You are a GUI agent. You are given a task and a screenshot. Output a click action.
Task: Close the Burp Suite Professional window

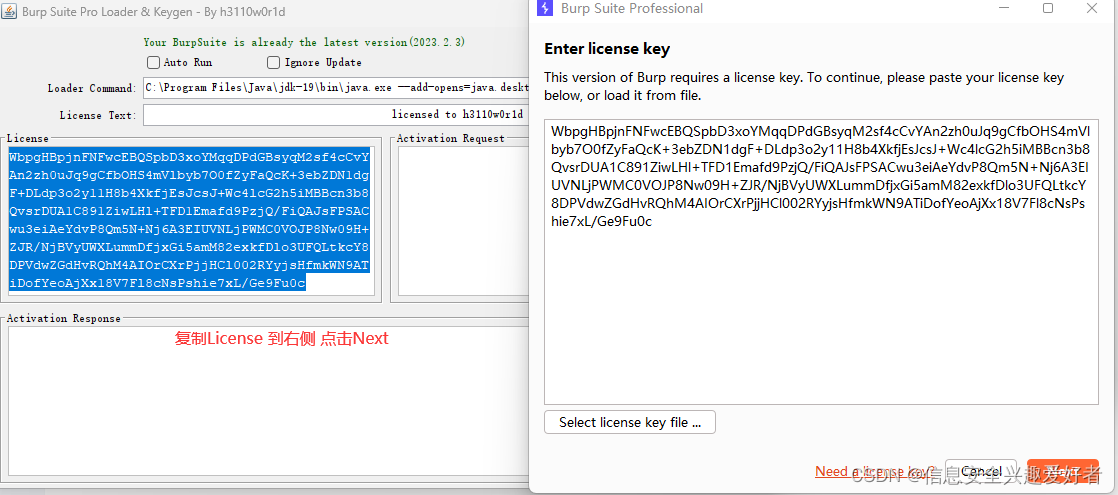1092,9
